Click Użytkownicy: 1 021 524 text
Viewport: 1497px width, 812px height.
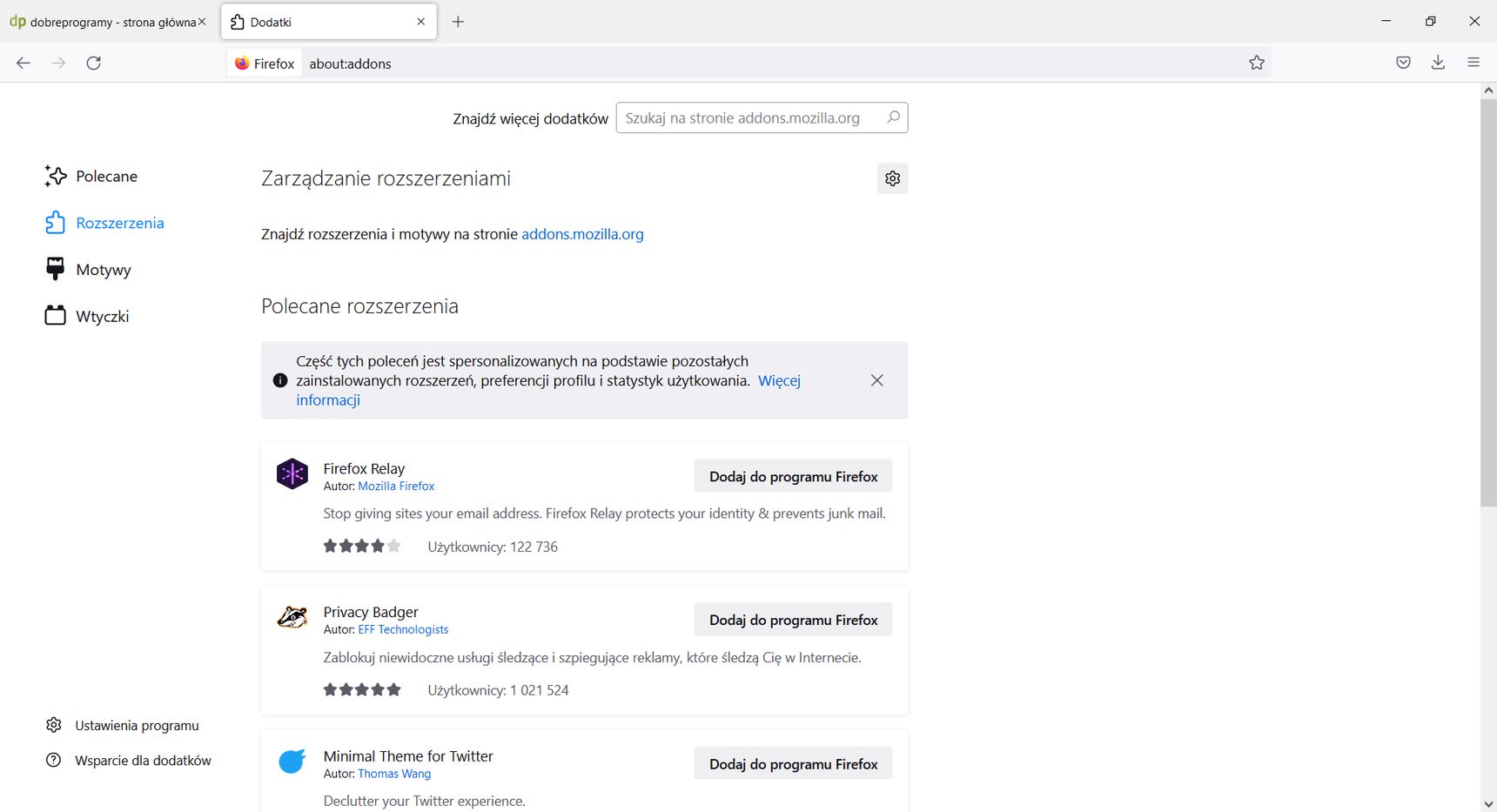(498, 690)
